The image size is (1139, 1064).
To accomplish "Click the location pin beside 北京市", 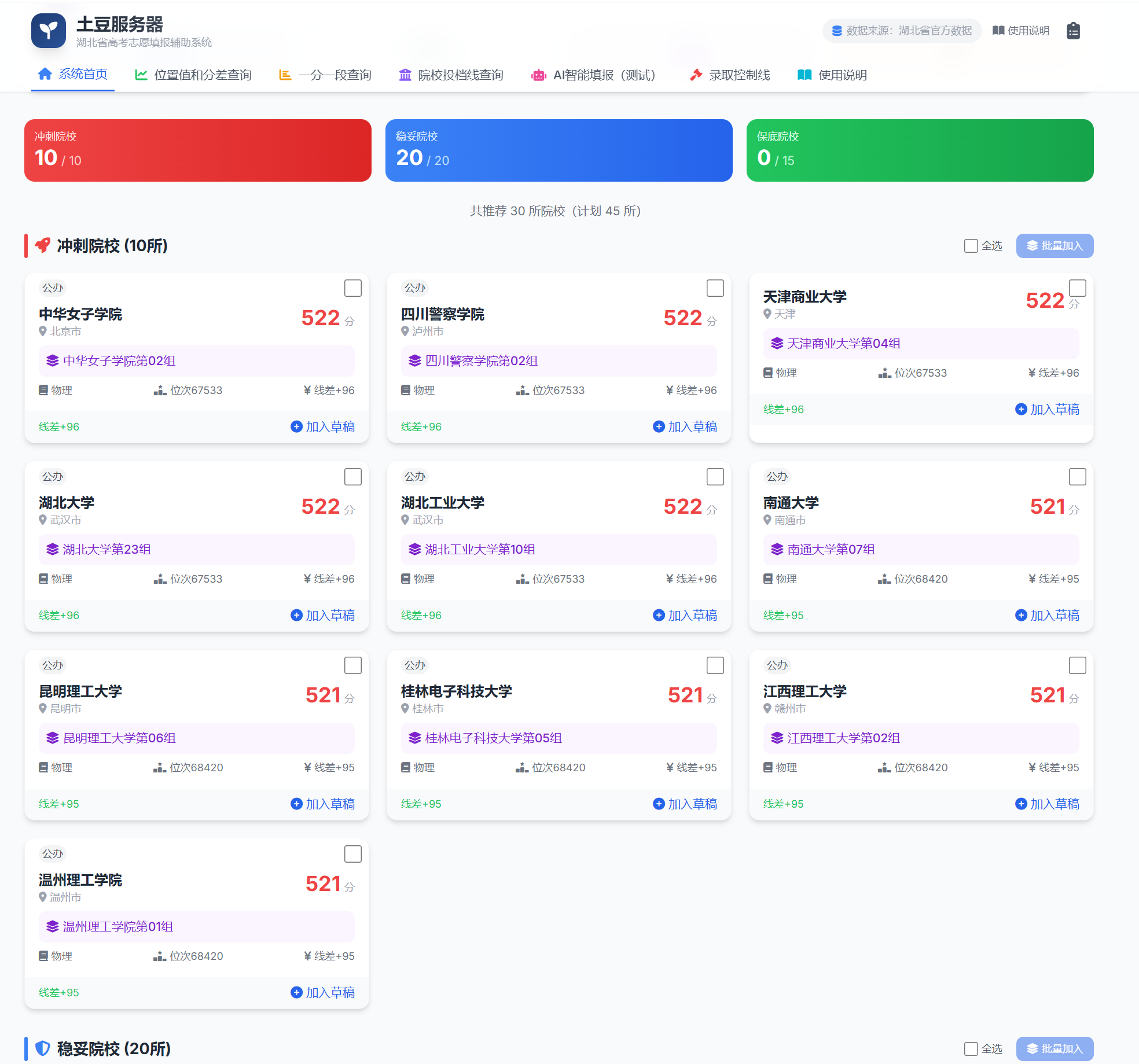I will pos(43,331).
